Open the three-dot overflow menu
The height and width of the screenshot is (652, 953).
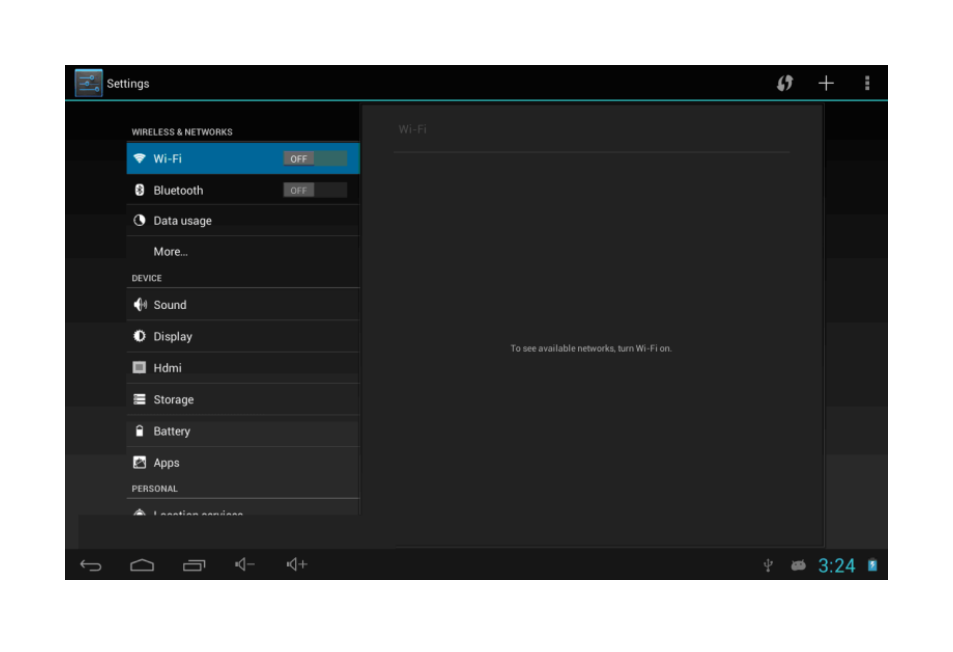coord(867,83)
